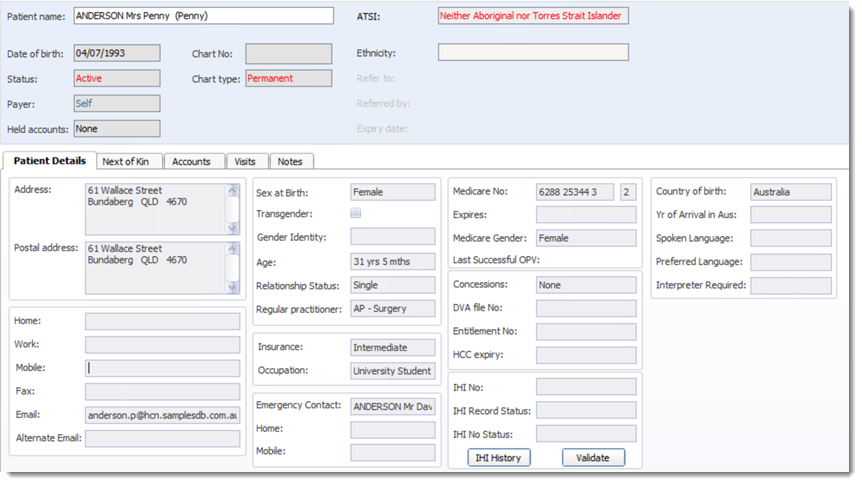Select the Emergency Contact field
862x484 pixels.
point(392,406)
